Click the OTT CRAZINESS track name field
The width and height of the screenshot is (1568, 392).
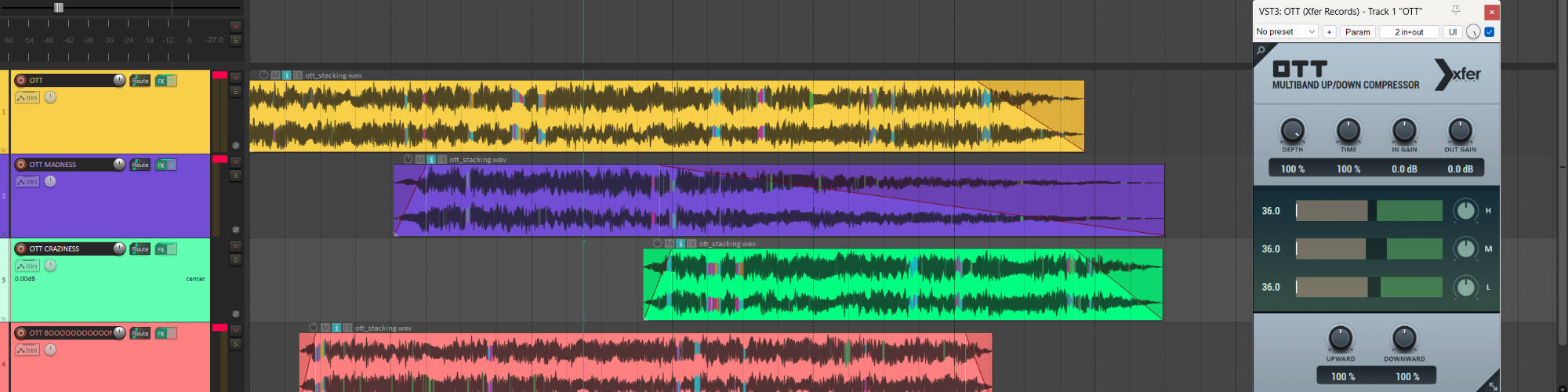tap(69, 249)
